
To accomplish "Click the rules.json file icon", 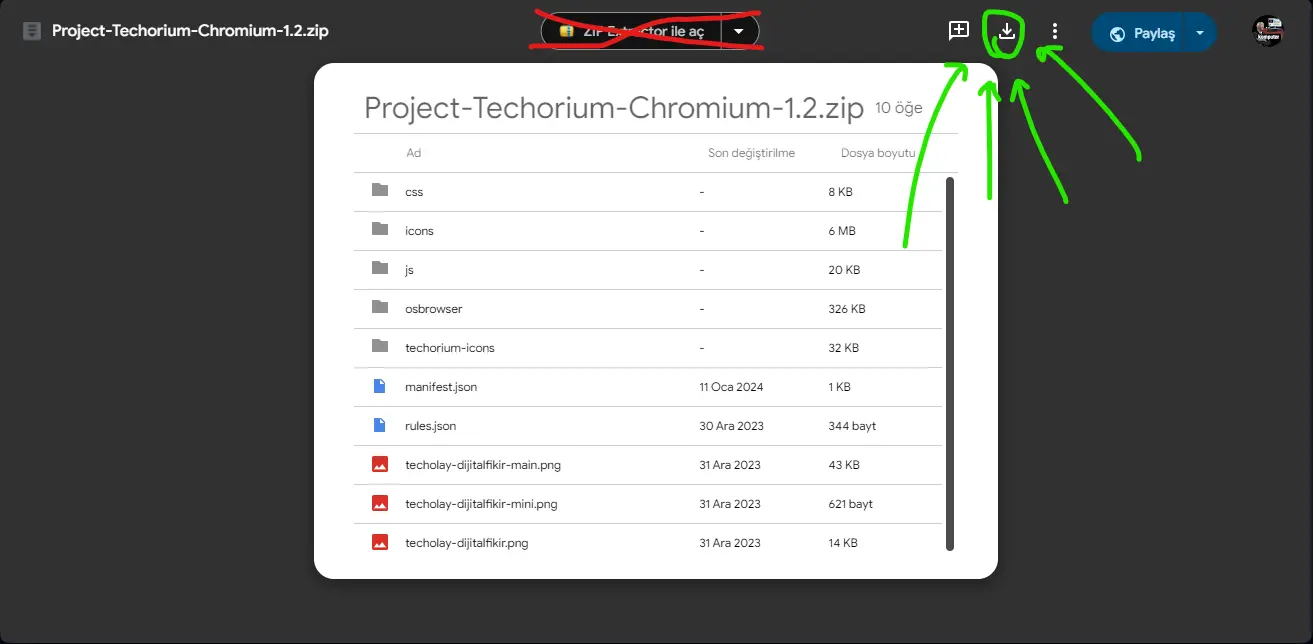I will [x=379, y=425].
